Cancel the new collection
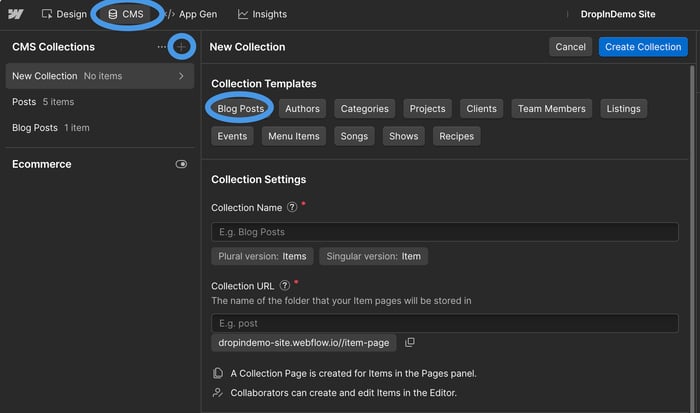 point(570,47)
